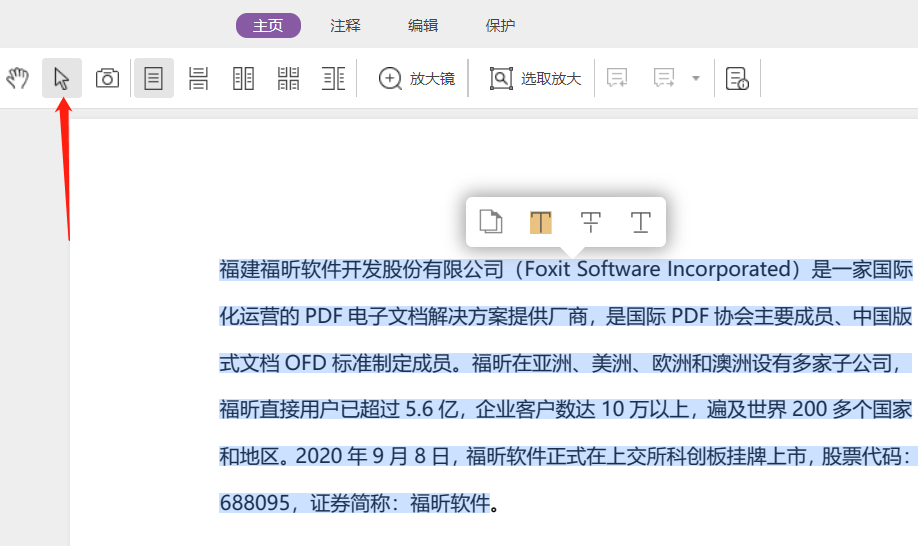Image resolution: width=918 pixels, height=546 pixels.
Task: Highlight selected text with popup tool
Action: tap(540, 222)
